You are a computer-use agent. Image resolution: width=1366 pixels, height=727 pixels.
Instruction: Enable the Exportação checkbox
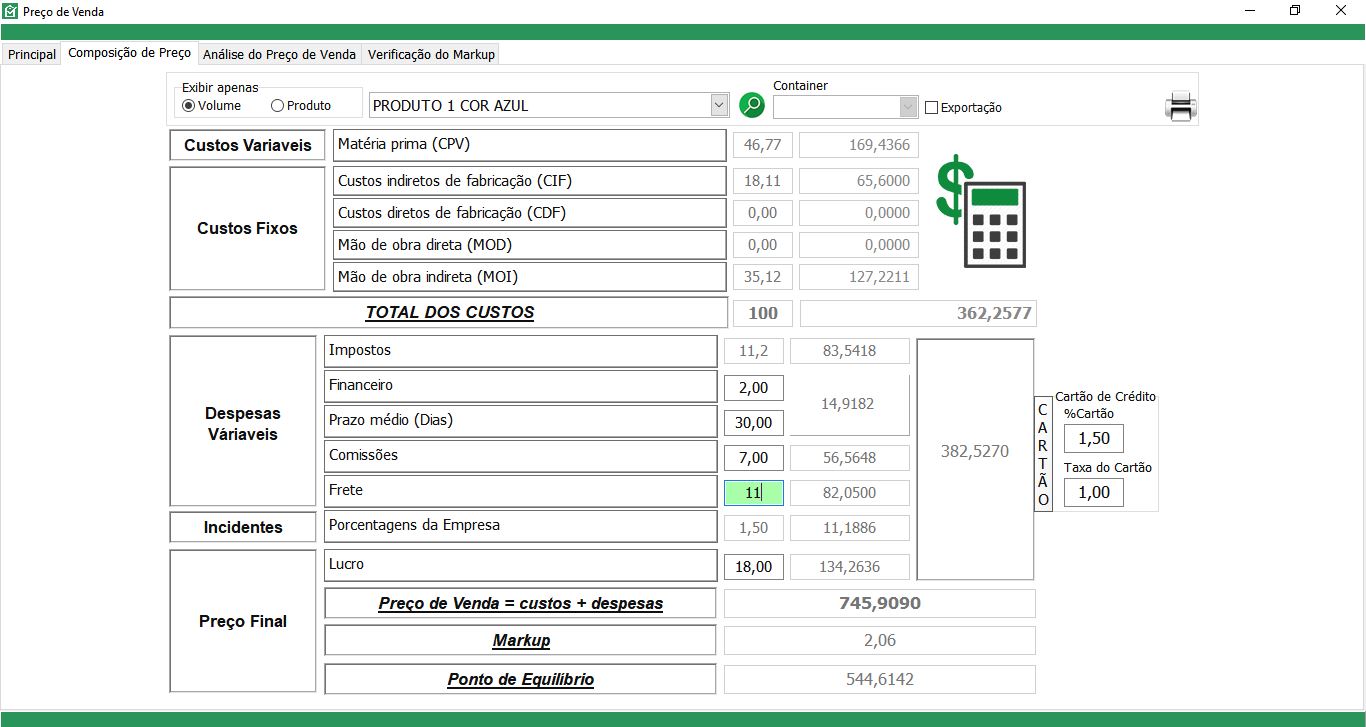(932, 108)
